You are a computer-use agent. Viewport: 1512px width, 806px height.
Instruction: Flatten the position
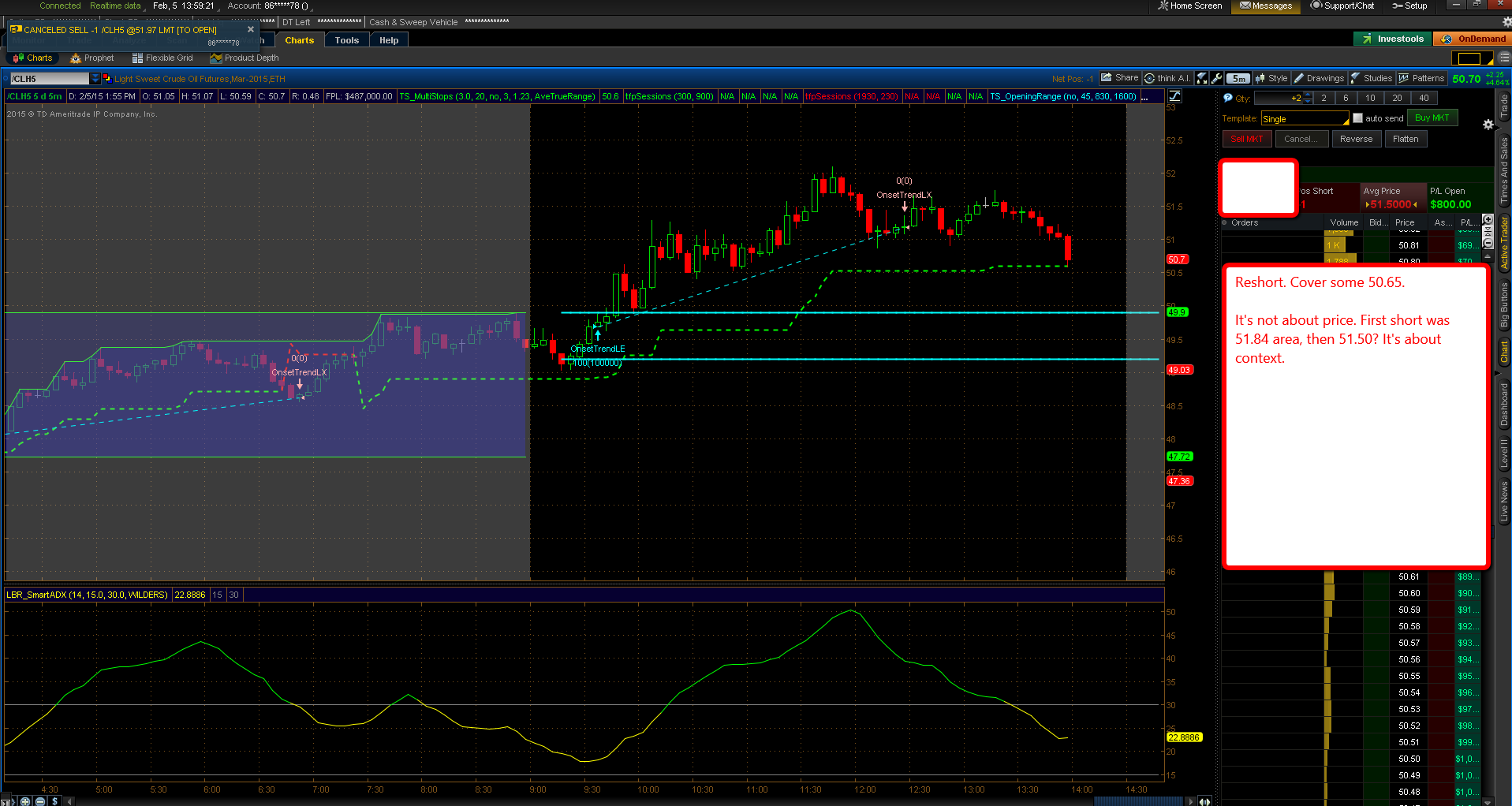(1406, 139)
